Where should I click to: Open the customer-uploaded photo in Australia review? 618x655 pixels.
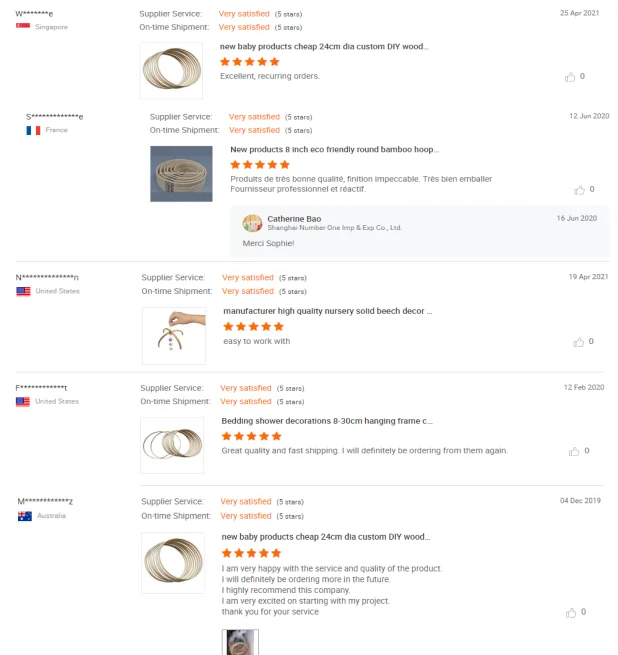(x=240, y=641)
